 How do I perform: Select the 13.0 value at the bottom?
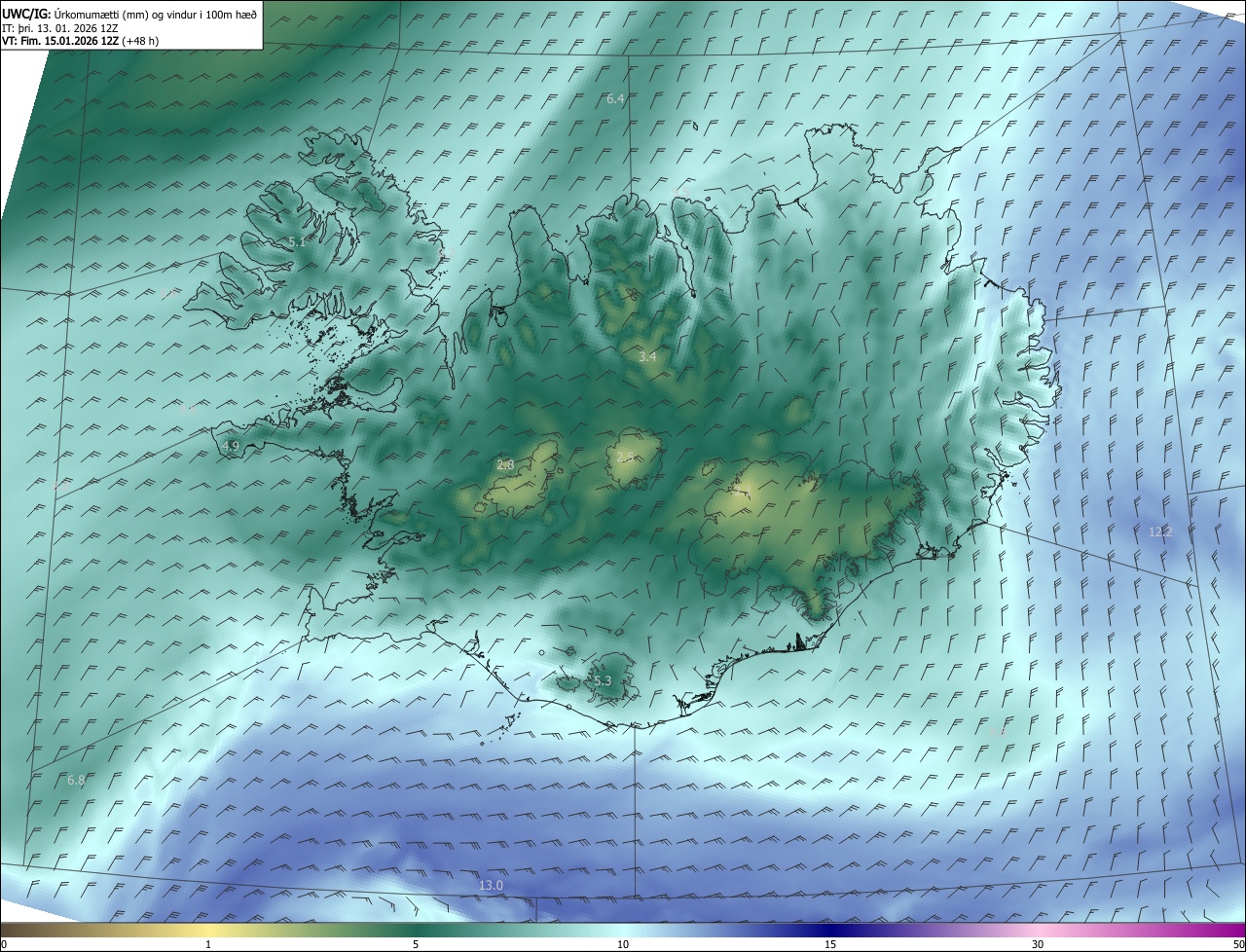492,885
